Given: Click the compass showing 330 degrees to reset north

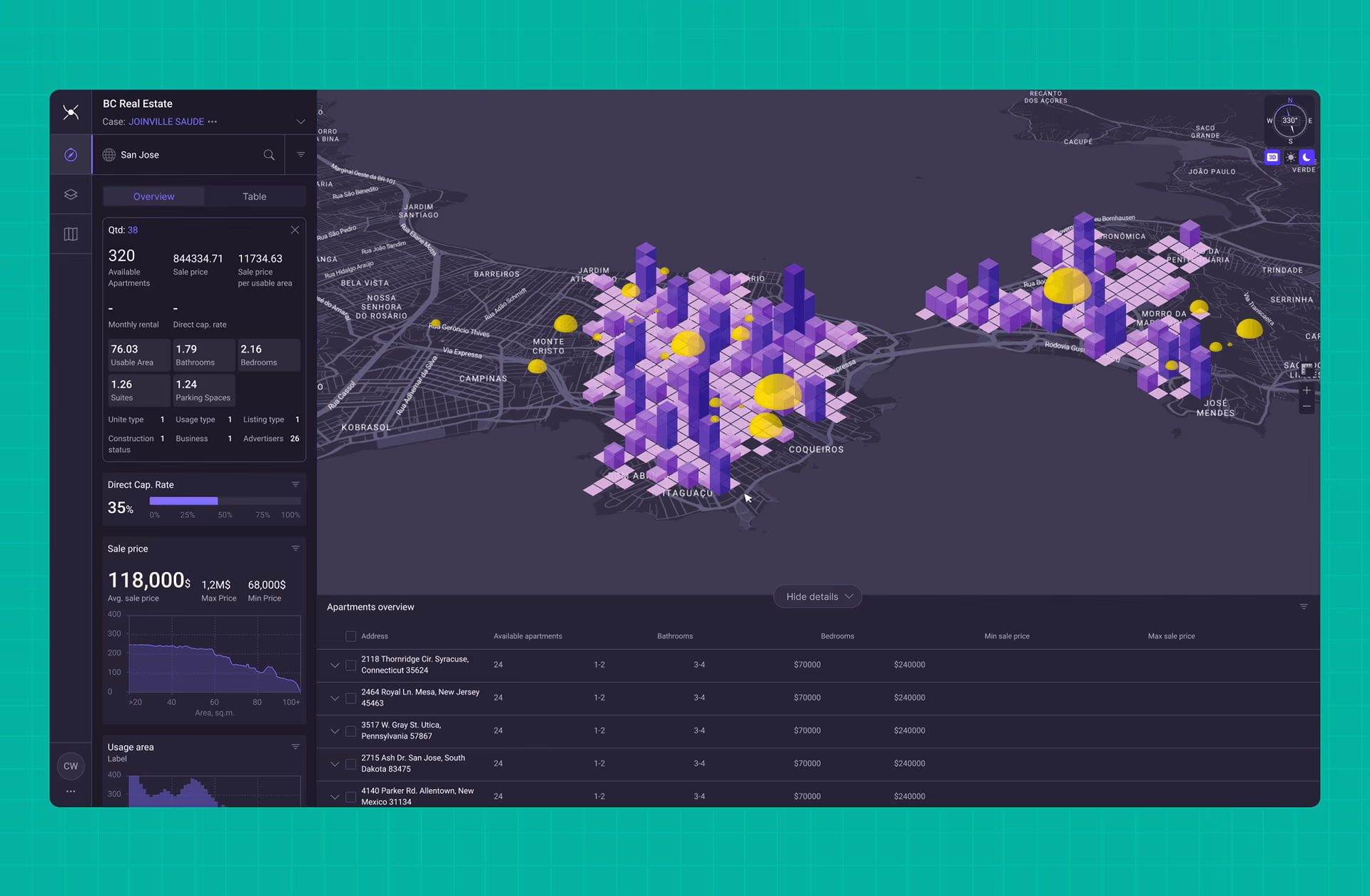Looking at the screenshot, I should pos(1290,120).
